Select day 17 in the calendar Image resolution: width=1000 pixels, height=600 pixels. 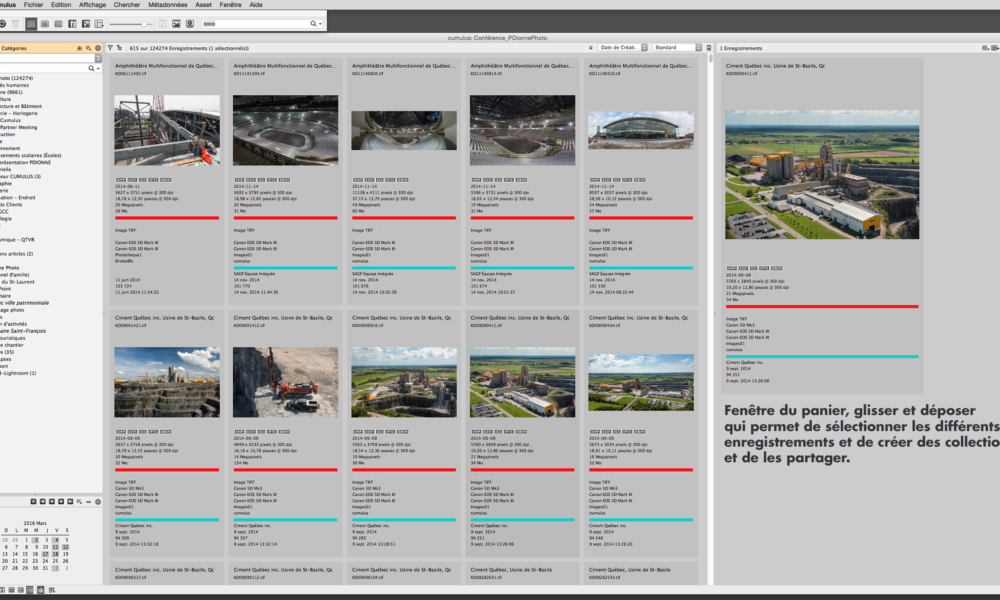pos(45,554)
